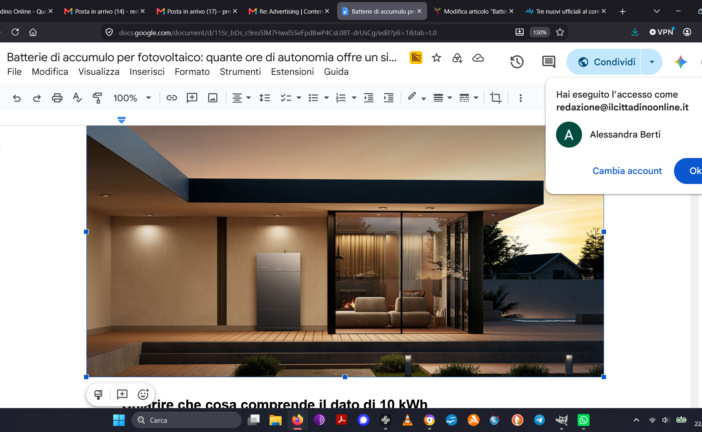Insert an image via toolbar icon
The width and height of the screenshot is (702, 432).
213,98
